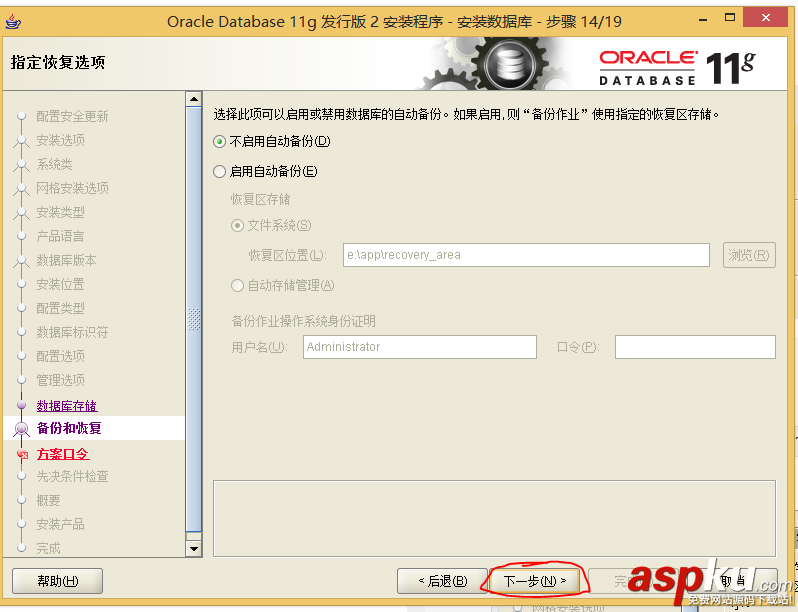Click '产品语言' step in sidebar
The width and height of the screenshot is (798, 612).
click(x=61, y=236)
